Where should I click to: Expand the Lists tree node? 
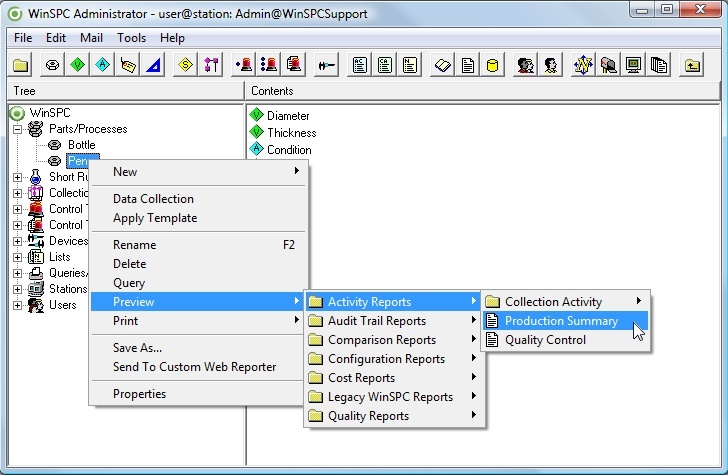[17, 257]
